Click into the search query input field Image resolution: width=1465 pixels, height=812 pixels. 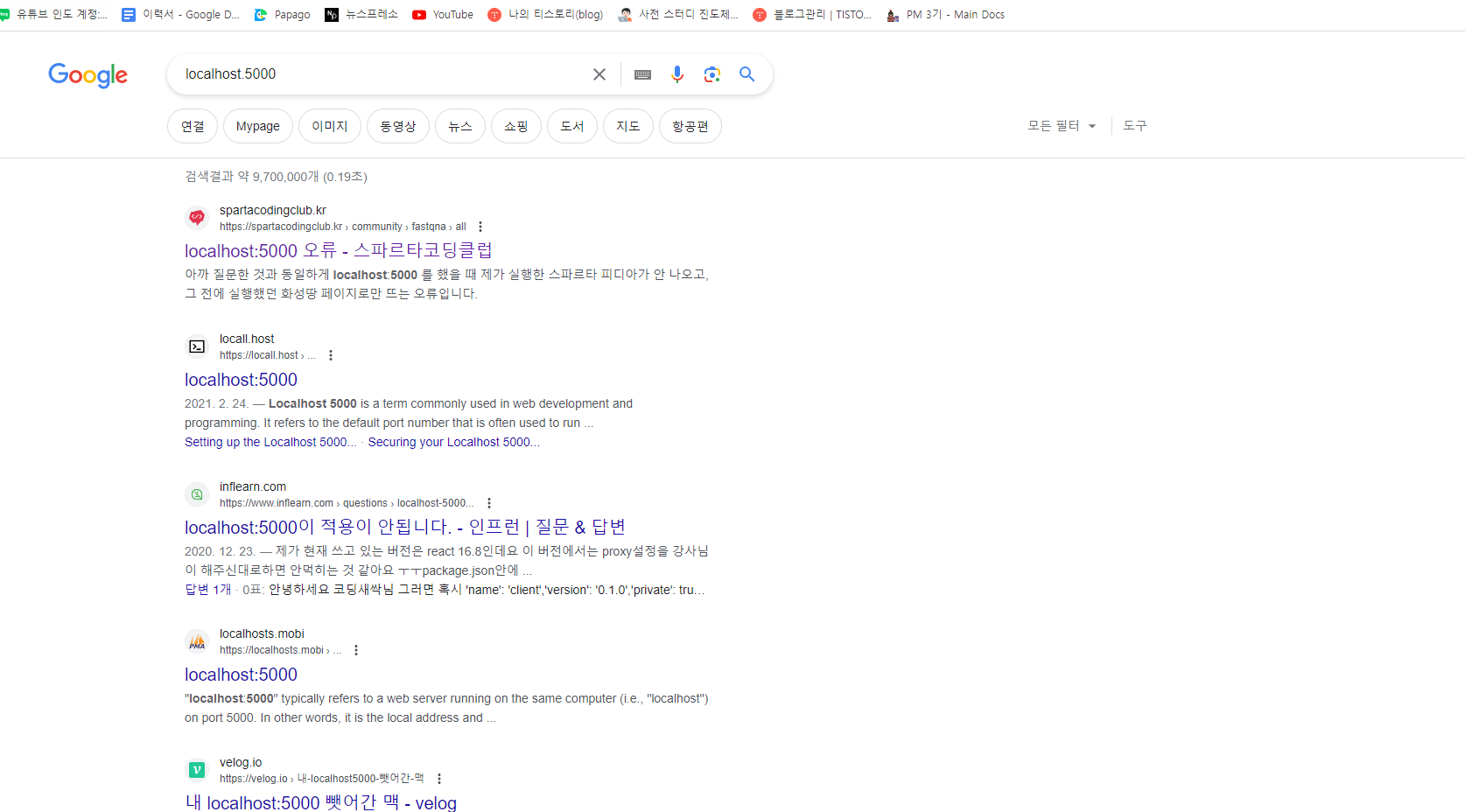pos(381,74)
